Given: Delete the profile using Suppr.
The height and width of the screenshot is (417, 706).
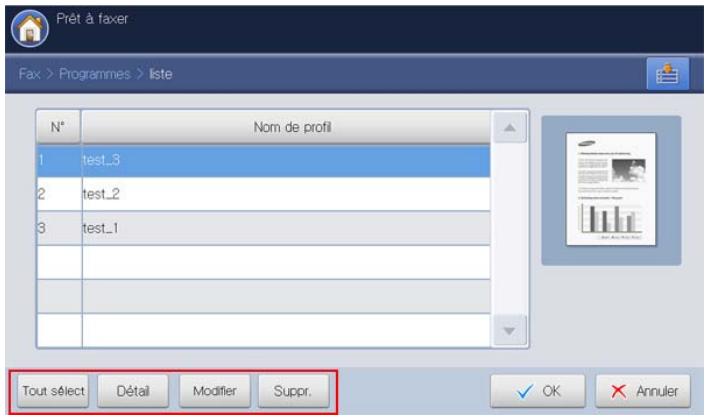Looking at the screenshot, I should pyautogui.click(x=294, y=391).
